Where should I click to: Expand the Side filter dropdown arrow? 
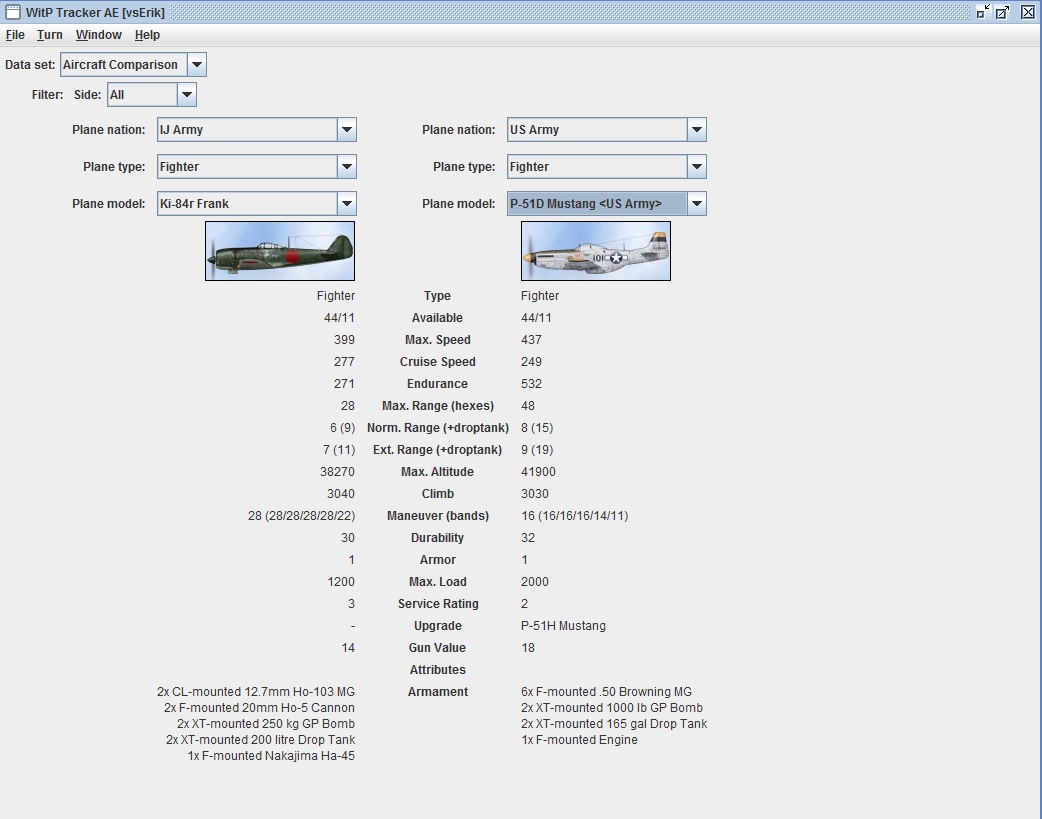(x=187, y=94)
